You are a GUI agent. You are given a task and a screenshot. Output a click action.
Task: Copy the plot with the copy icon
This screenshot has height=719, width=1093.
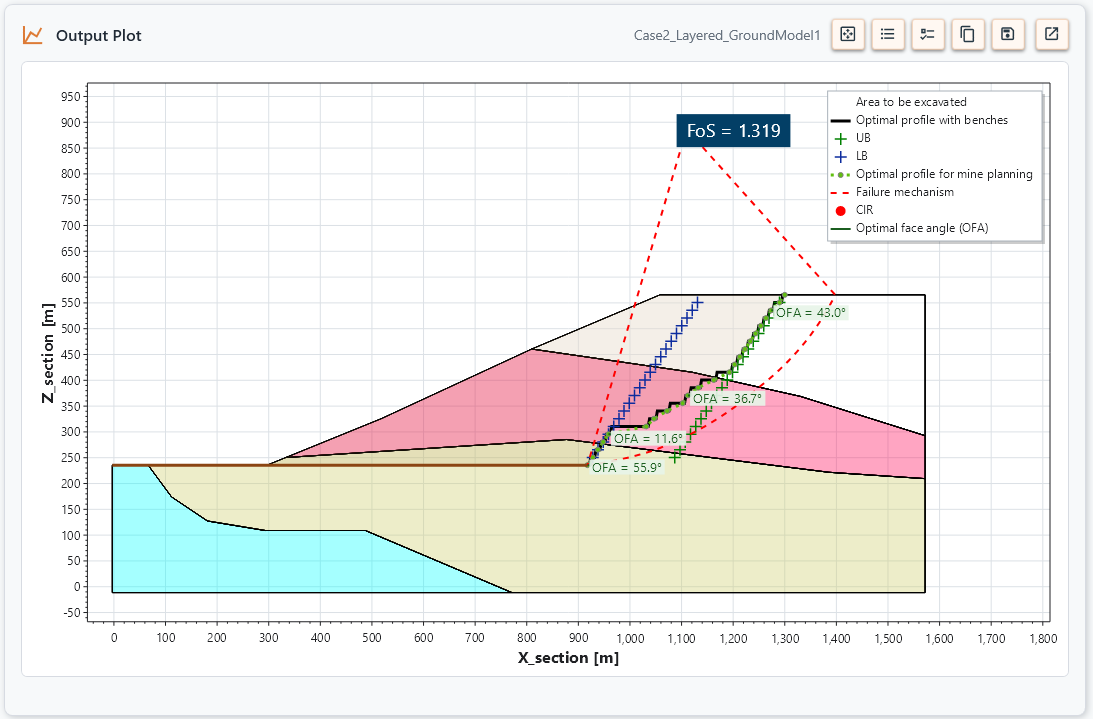pyautogui.click(x=968, y=34)
